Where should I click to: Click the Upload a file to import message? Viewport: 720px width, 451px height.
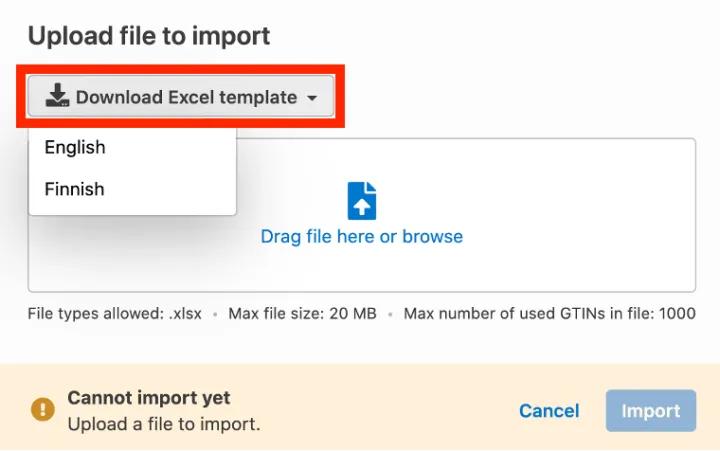click(x=164, y=424)
